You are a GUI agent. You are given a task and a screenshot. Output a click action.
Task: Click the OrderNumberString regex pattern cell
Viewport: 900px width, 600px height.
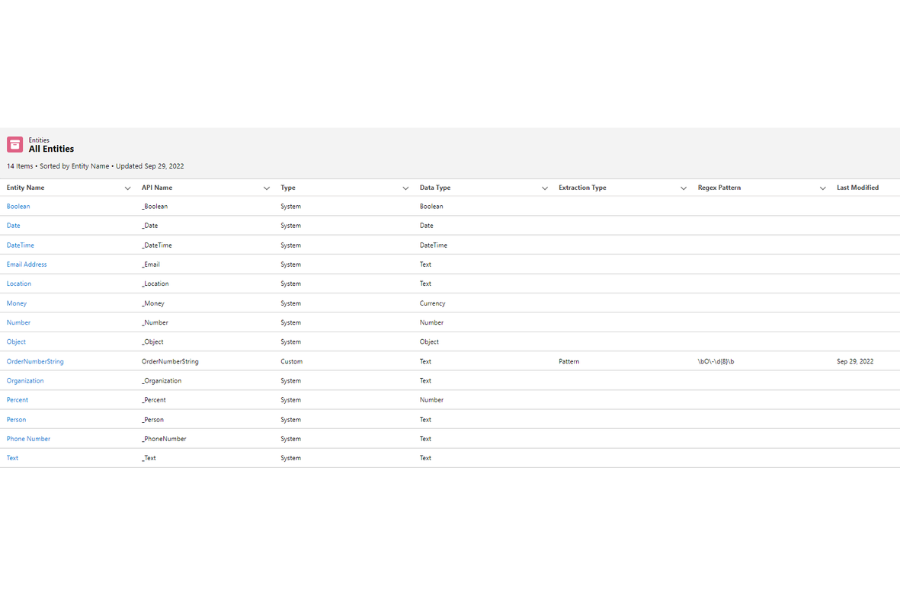coord(716,362)
